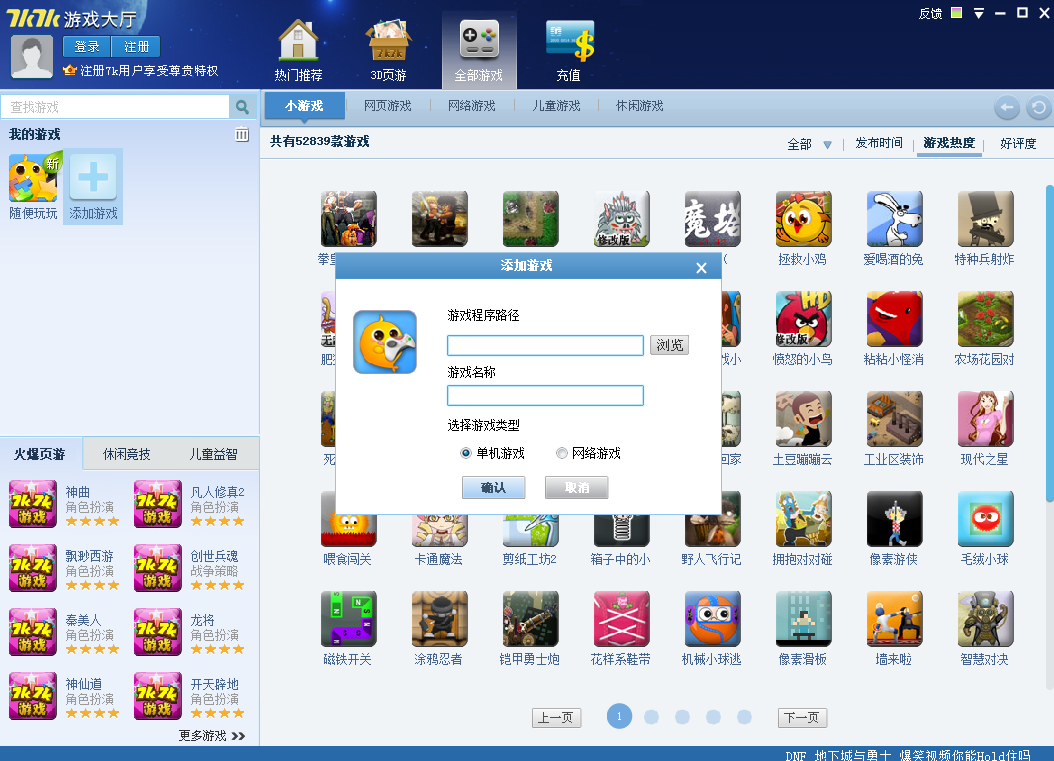Switch to the 儿童游戏 tab

coord(557,106)
